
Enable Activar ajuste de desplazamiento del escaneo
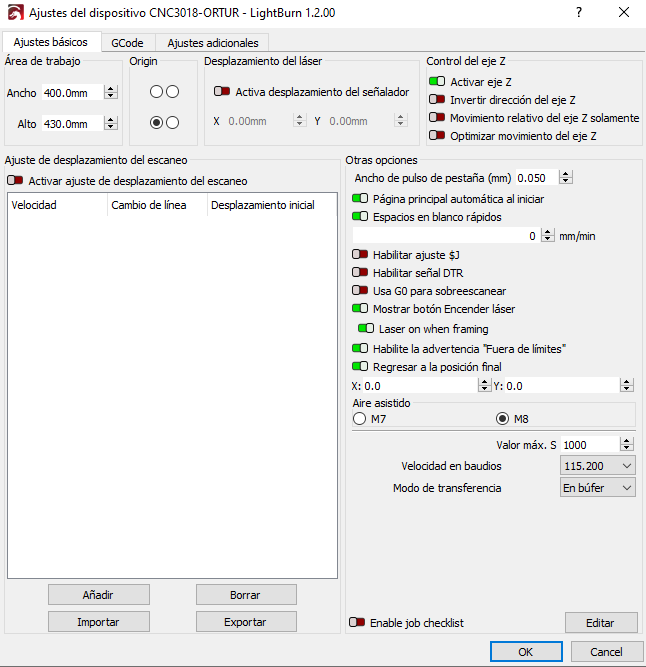coord(15,180)
